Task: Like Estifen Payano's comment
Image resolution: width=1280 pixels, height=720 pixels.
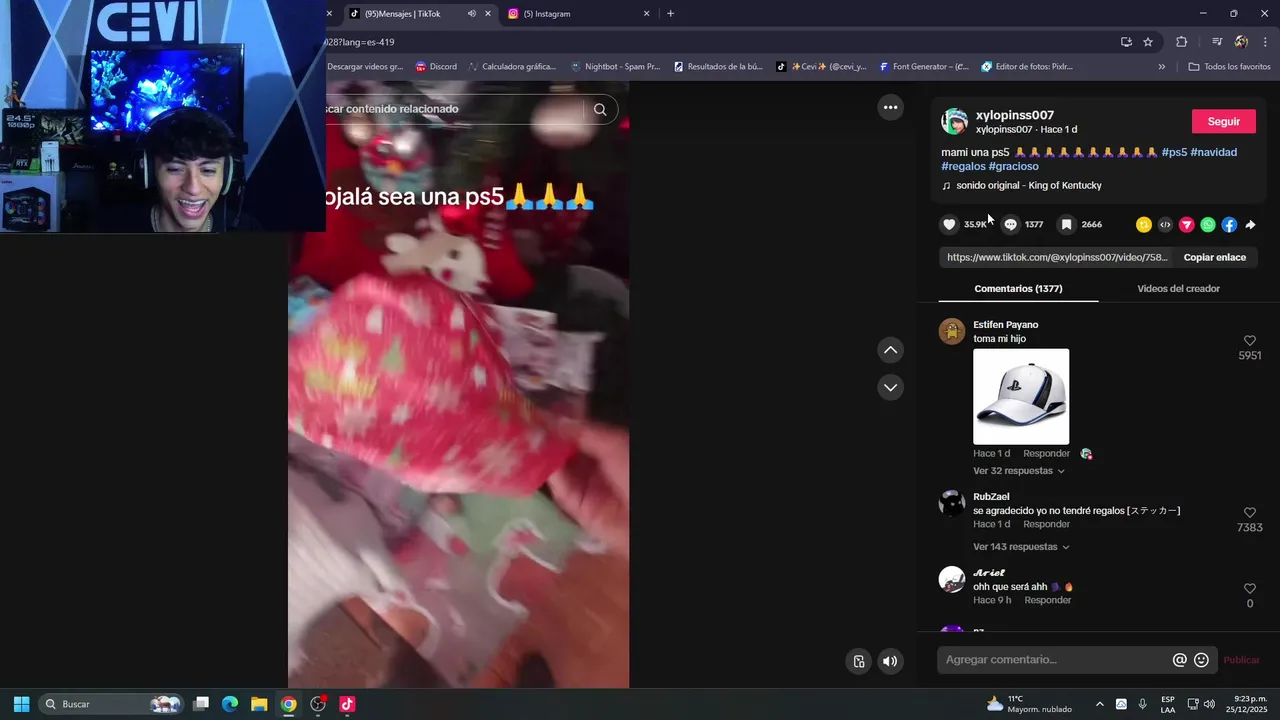Action: (1249, 341)
